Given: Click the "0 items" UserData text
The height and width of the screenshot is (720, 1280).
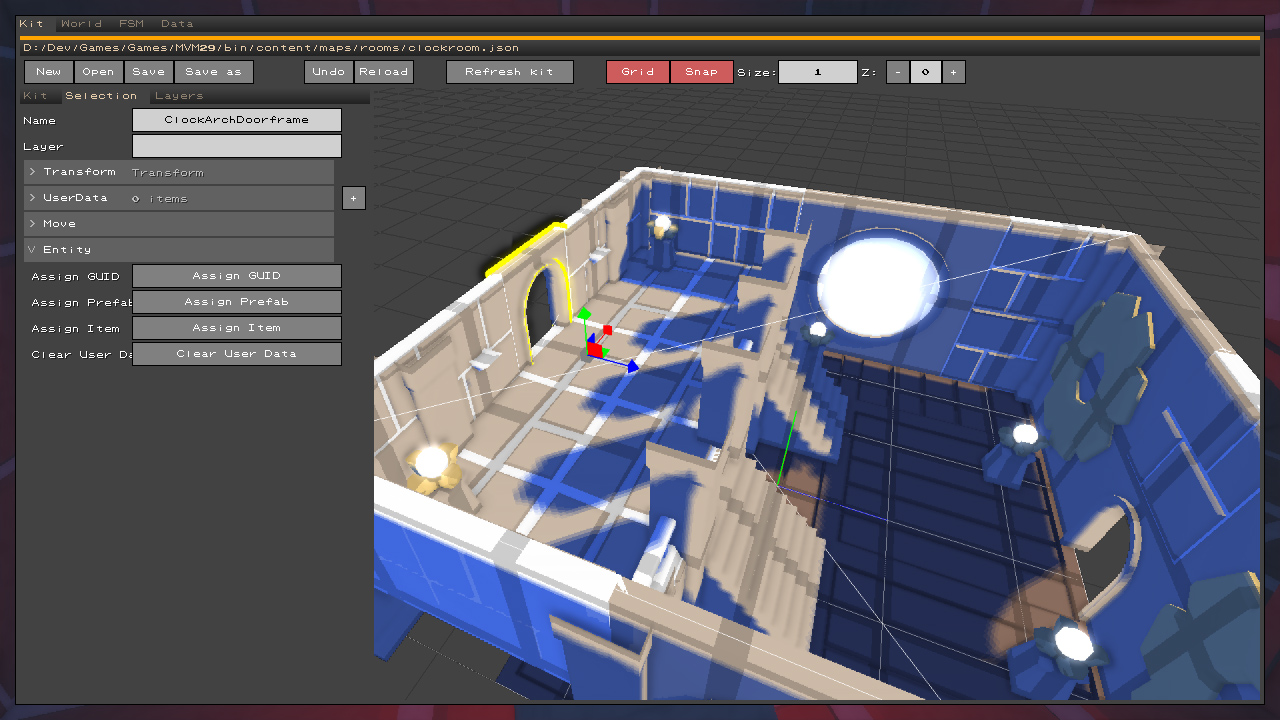Looking at the screenshot, I should coord(160,199).
